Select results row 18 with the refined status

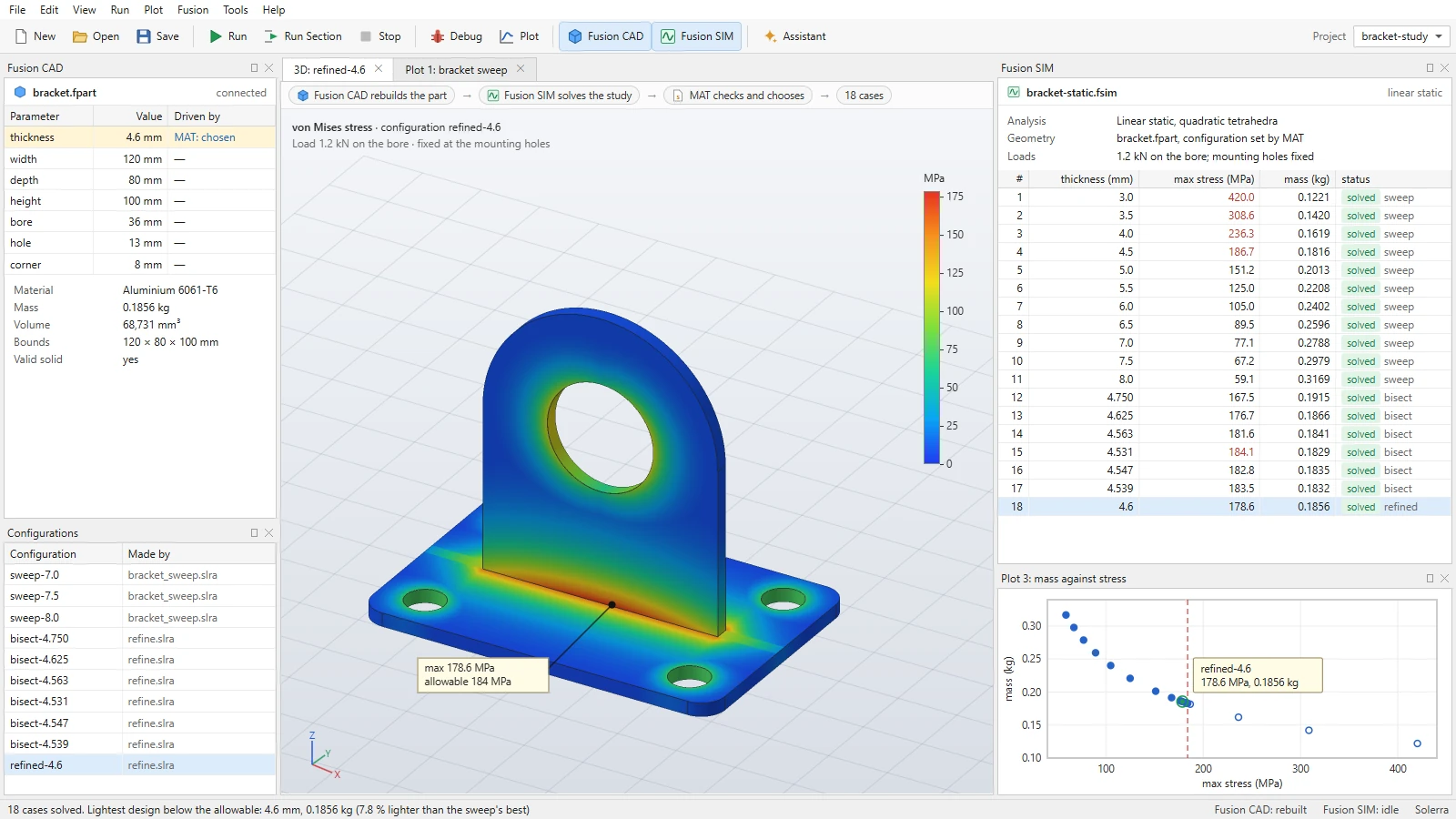coord(1224,507)
